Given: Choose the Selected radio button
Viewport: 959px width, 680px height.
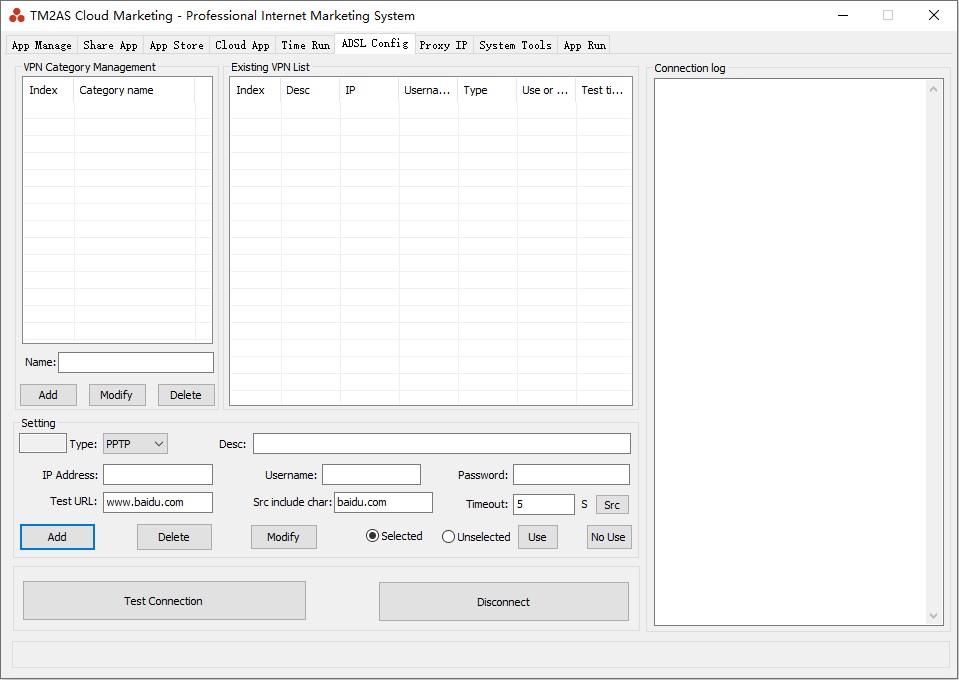Looking at the screenshot, I should click(x=373, y=536).
